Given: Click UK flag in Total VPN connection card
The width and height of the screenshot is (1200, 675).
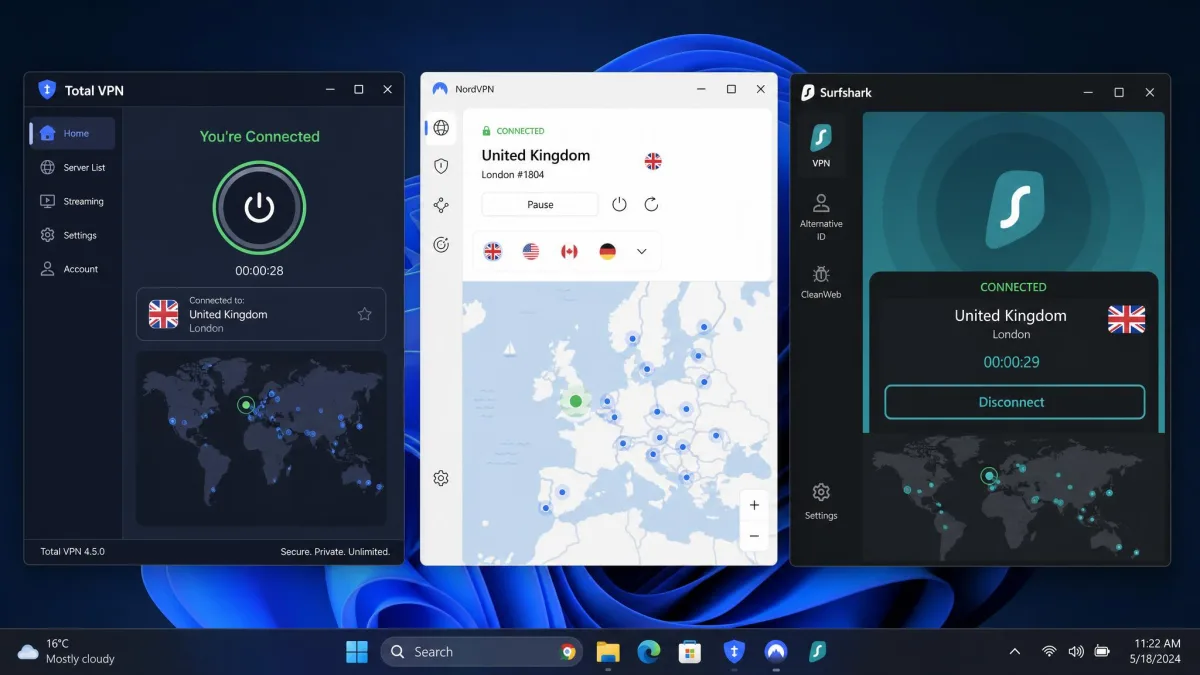Looking at the screenshot, I should click(163, 314).
